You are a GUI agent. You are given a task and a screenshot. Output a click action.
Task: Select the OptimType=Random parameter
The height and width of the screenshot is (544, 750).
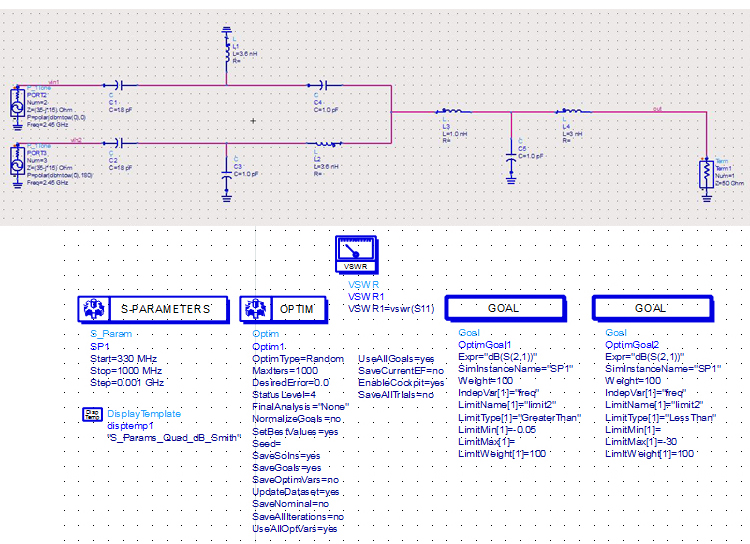tap(298, 359)
